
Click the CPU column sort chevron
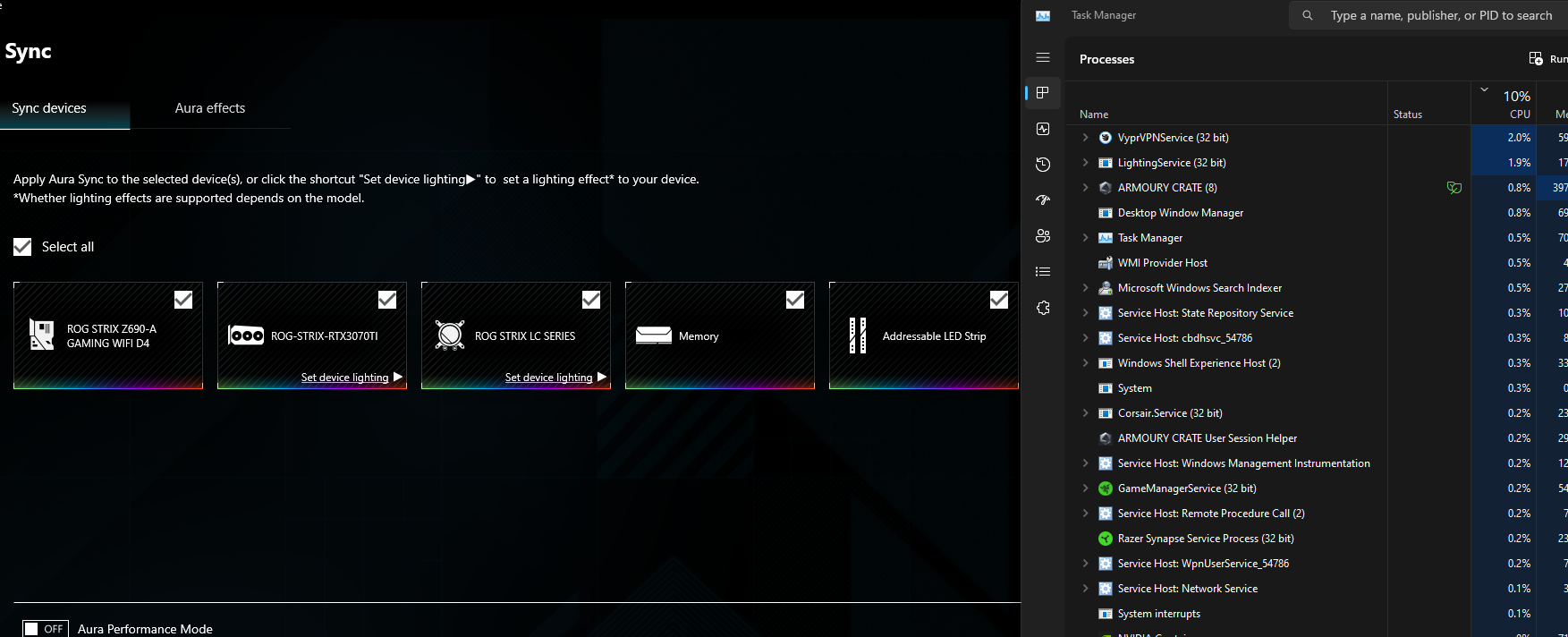1485,89
